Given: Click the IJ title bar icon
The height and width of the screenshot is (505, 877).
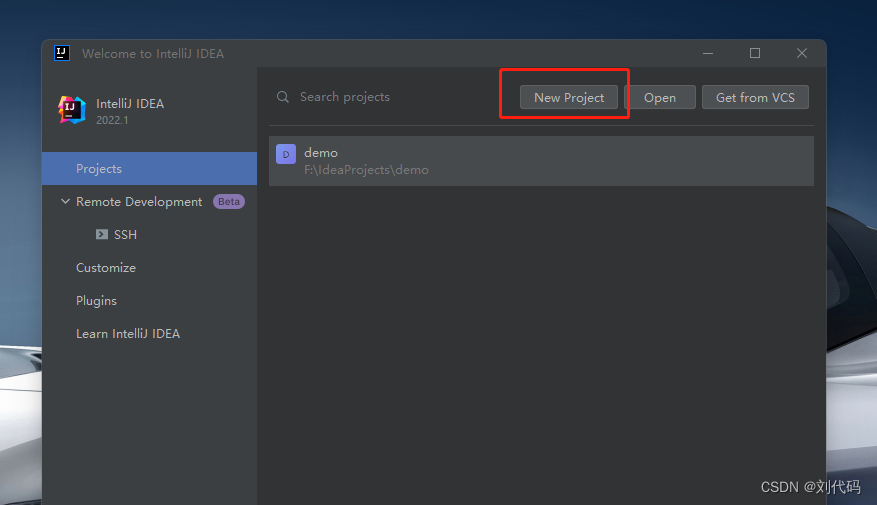Looking at the screenshot, I should click(x=62, y=53).
